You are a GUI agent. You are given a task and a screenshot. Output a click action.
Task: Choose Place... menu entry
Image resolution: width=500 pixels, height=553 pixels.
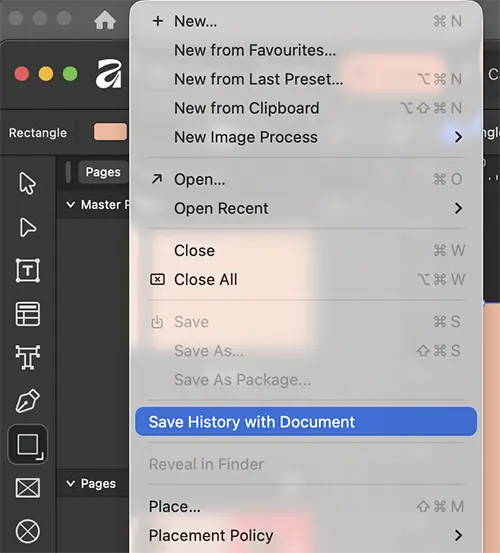pos(306,506)
